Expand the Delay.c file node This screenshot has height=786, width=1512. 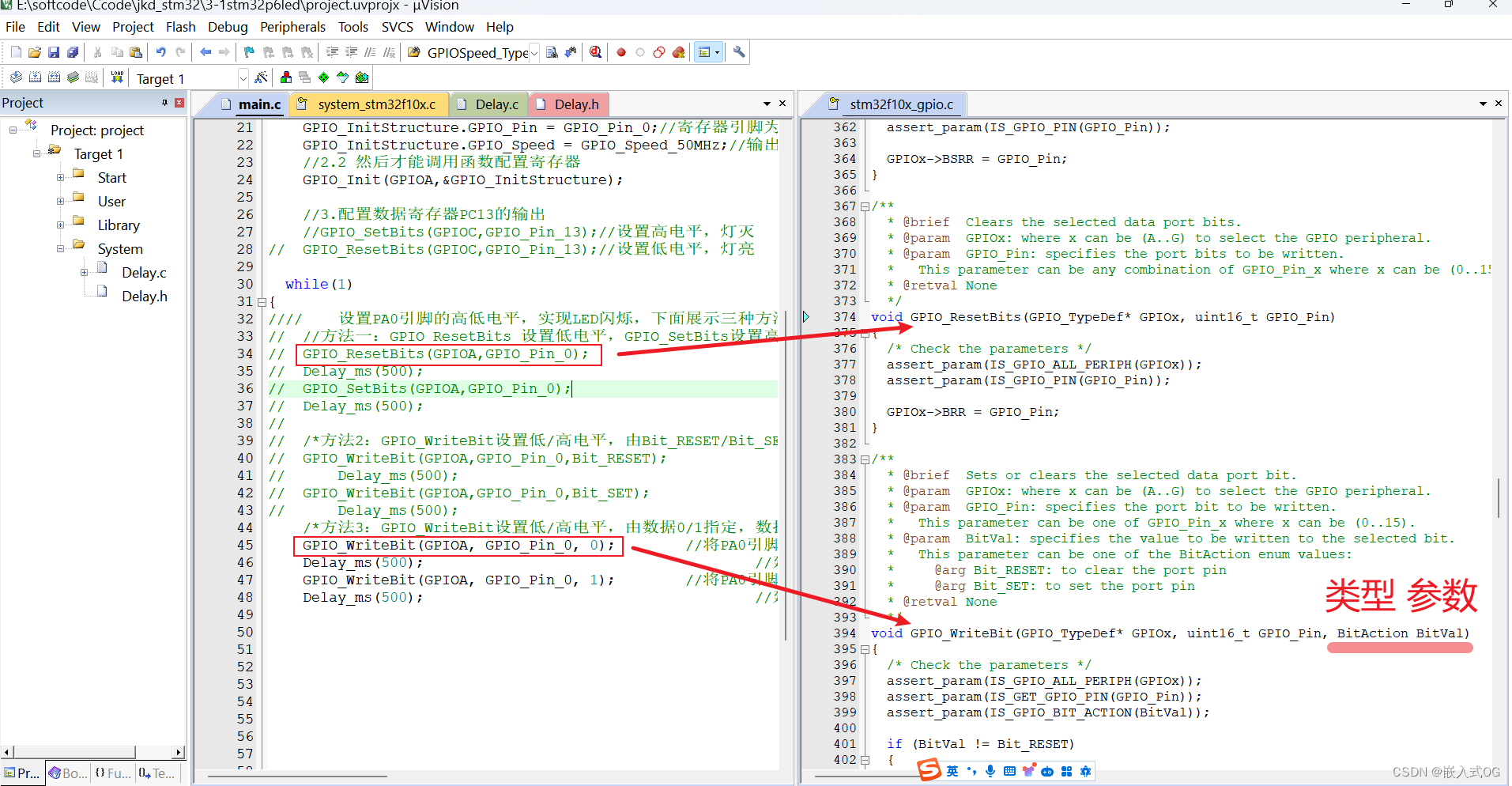coord(84,273)
